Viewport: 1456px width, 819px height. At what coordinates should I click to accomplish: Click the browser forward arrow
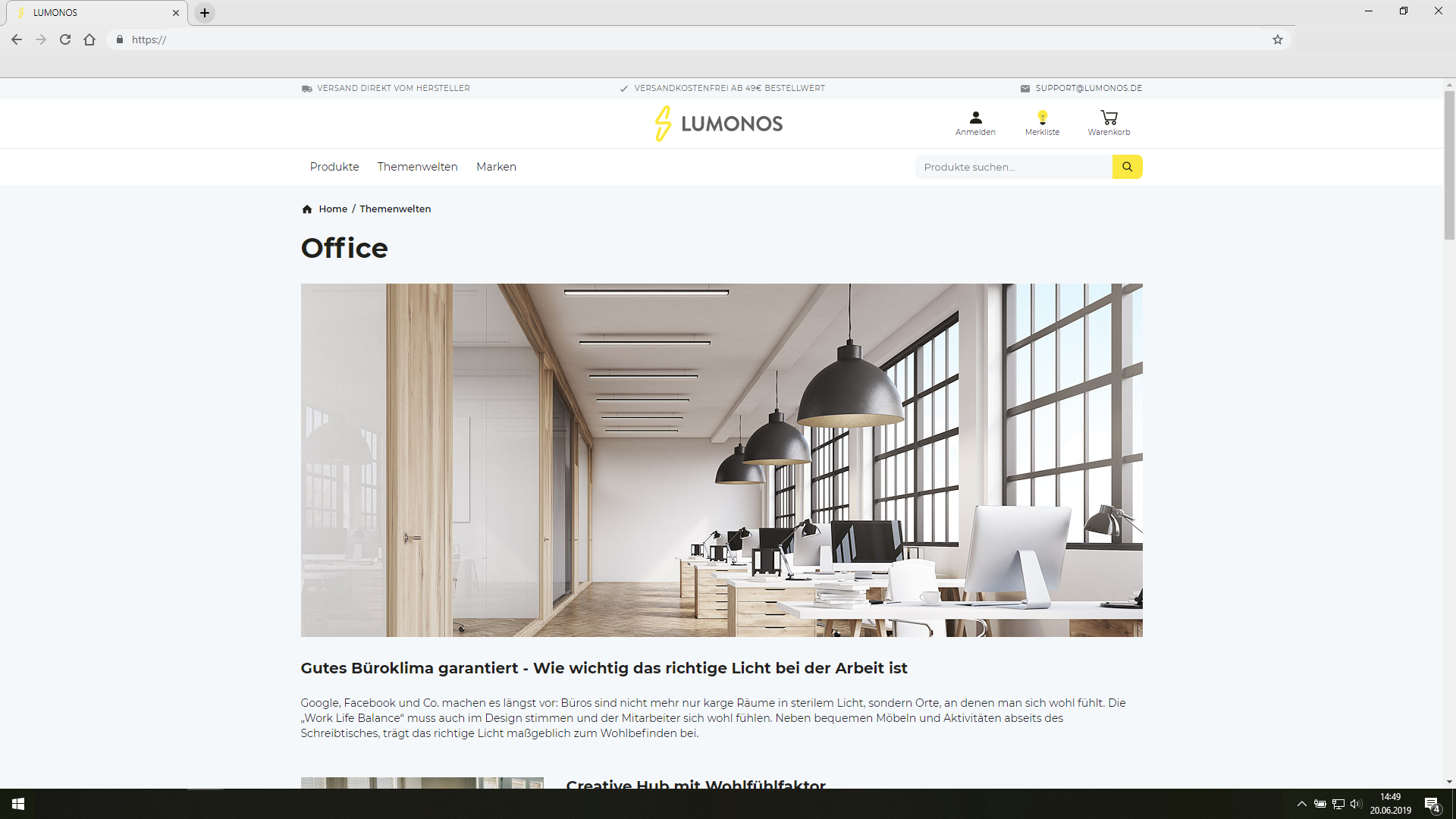pyautogui.click(x=41, y=39)
